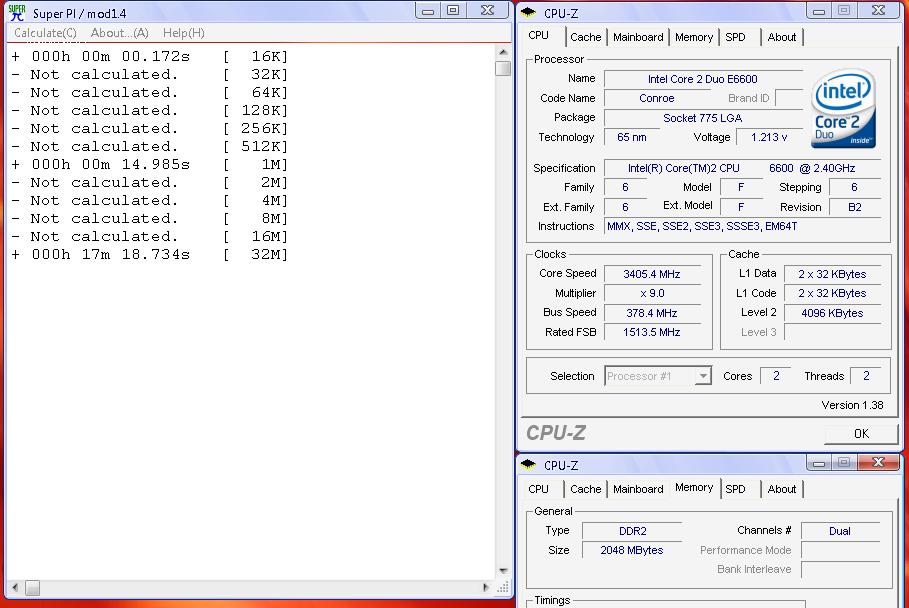Screen dimensions: 909x608
Task: Click the processor Name field Intel Core 2 Duo E6600
Action: 703,79
